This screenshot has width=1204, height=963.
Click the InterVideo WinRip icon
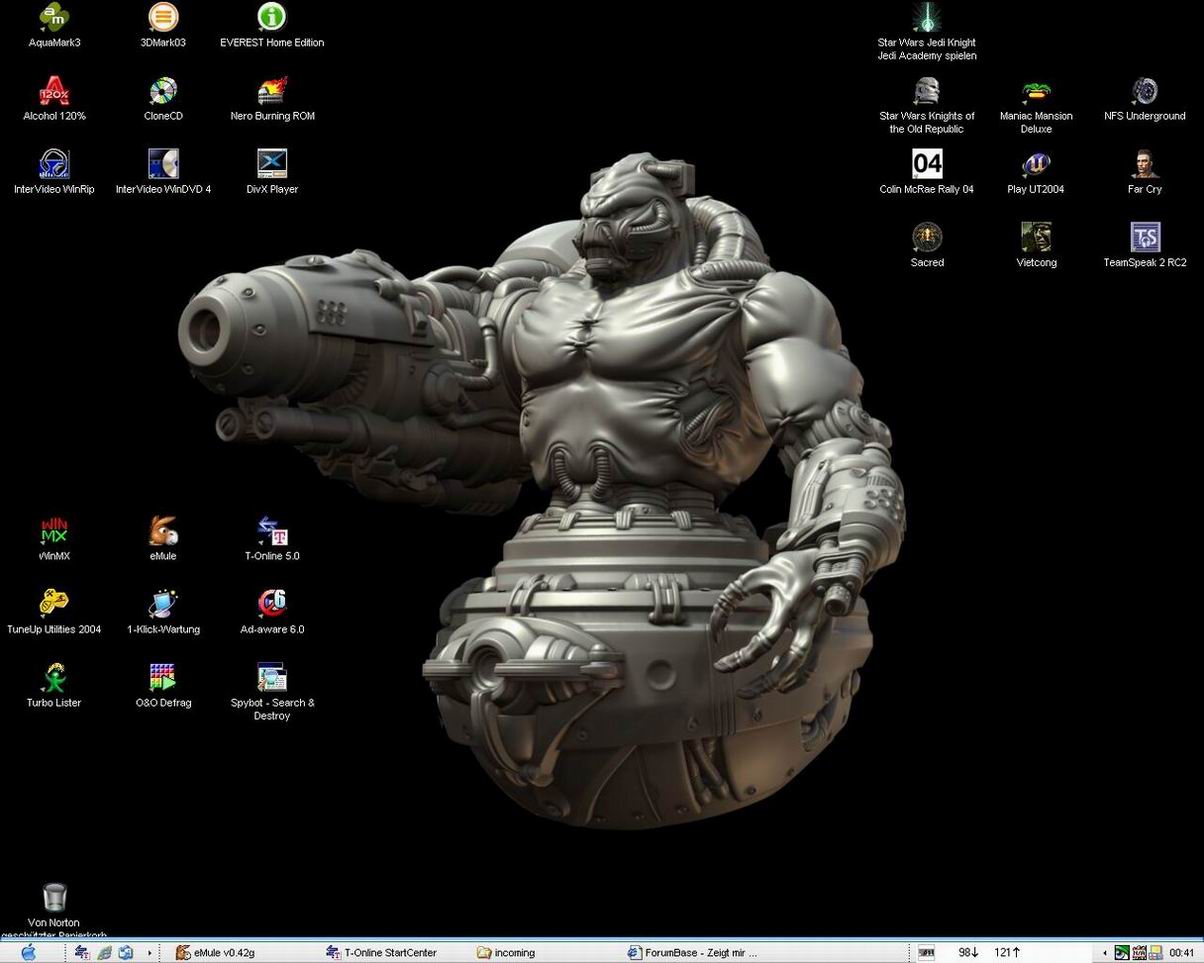[54, 164]
